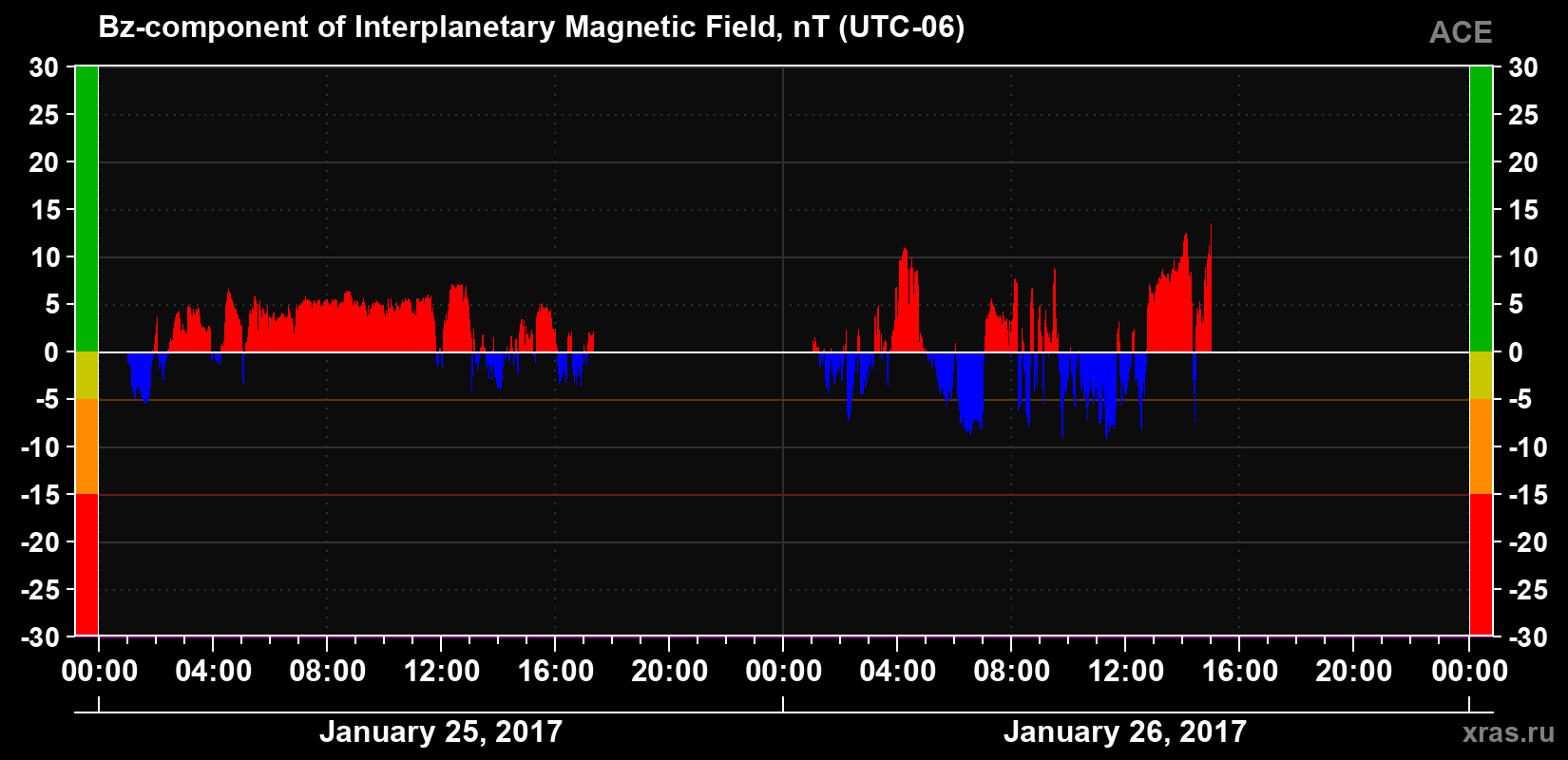Click the 30 value on the left axis
Viewport: 1568px width, 760px height.
click(44, 67)
